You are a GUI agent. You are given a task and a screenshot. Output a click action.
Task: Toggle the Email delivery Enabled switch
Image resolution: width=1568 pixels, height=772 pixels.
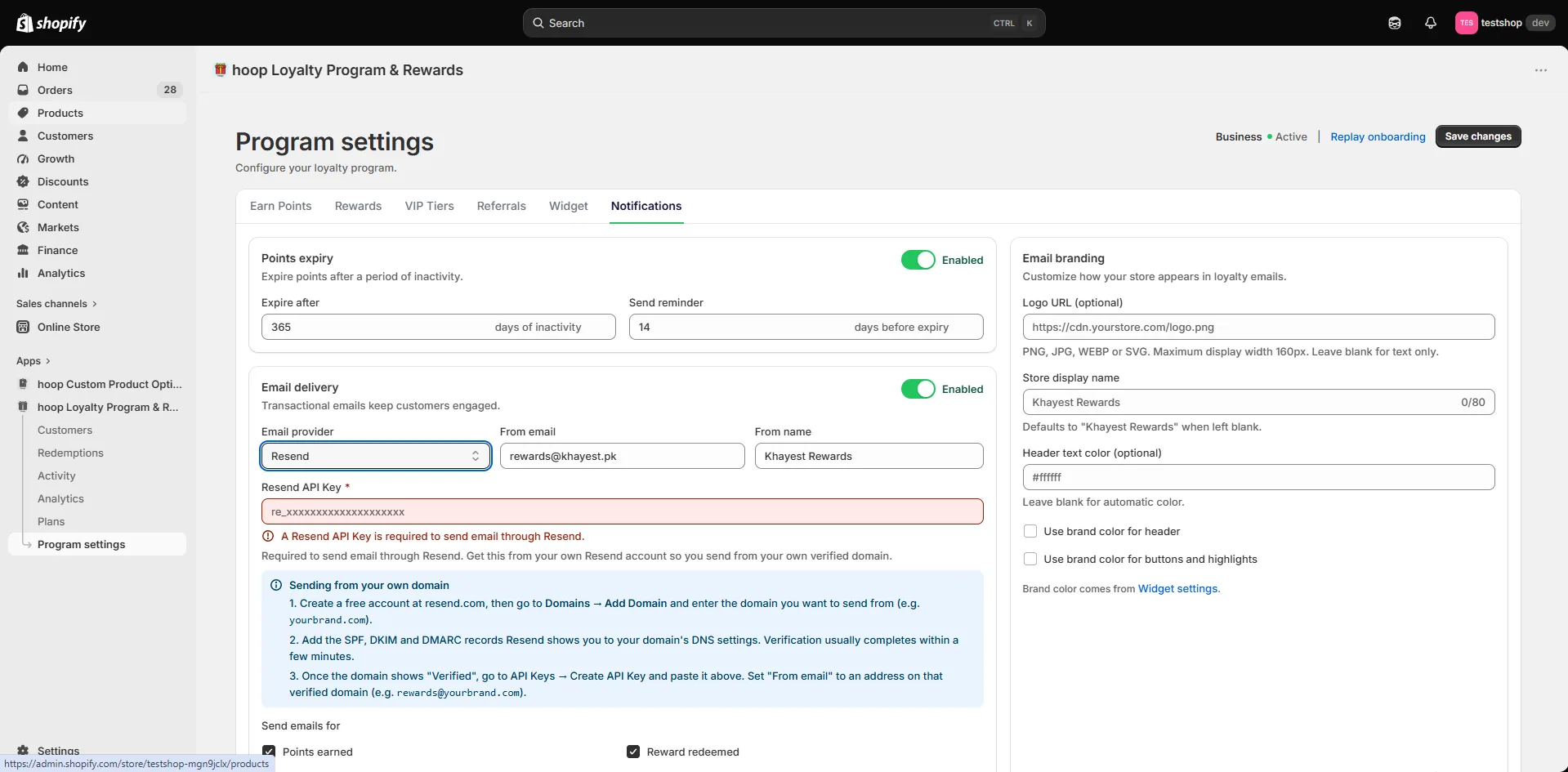tap(918, 389)
